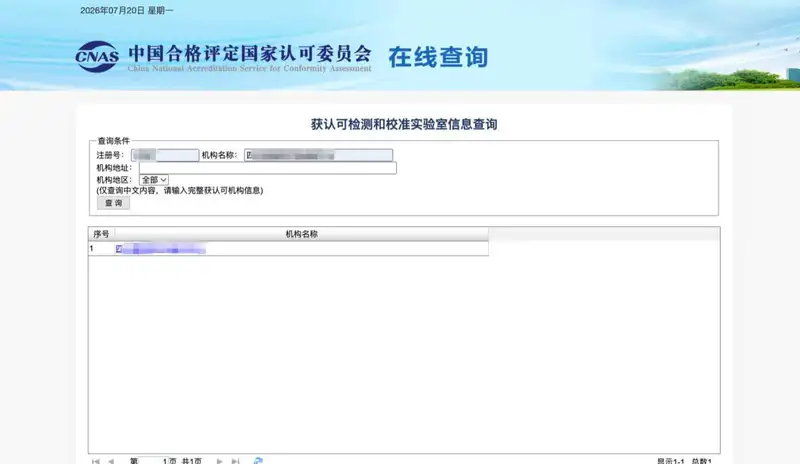This screenshot has width=800, height=464.
Task: Click the 机构名称 column header
Action: [x=302, y=234]
